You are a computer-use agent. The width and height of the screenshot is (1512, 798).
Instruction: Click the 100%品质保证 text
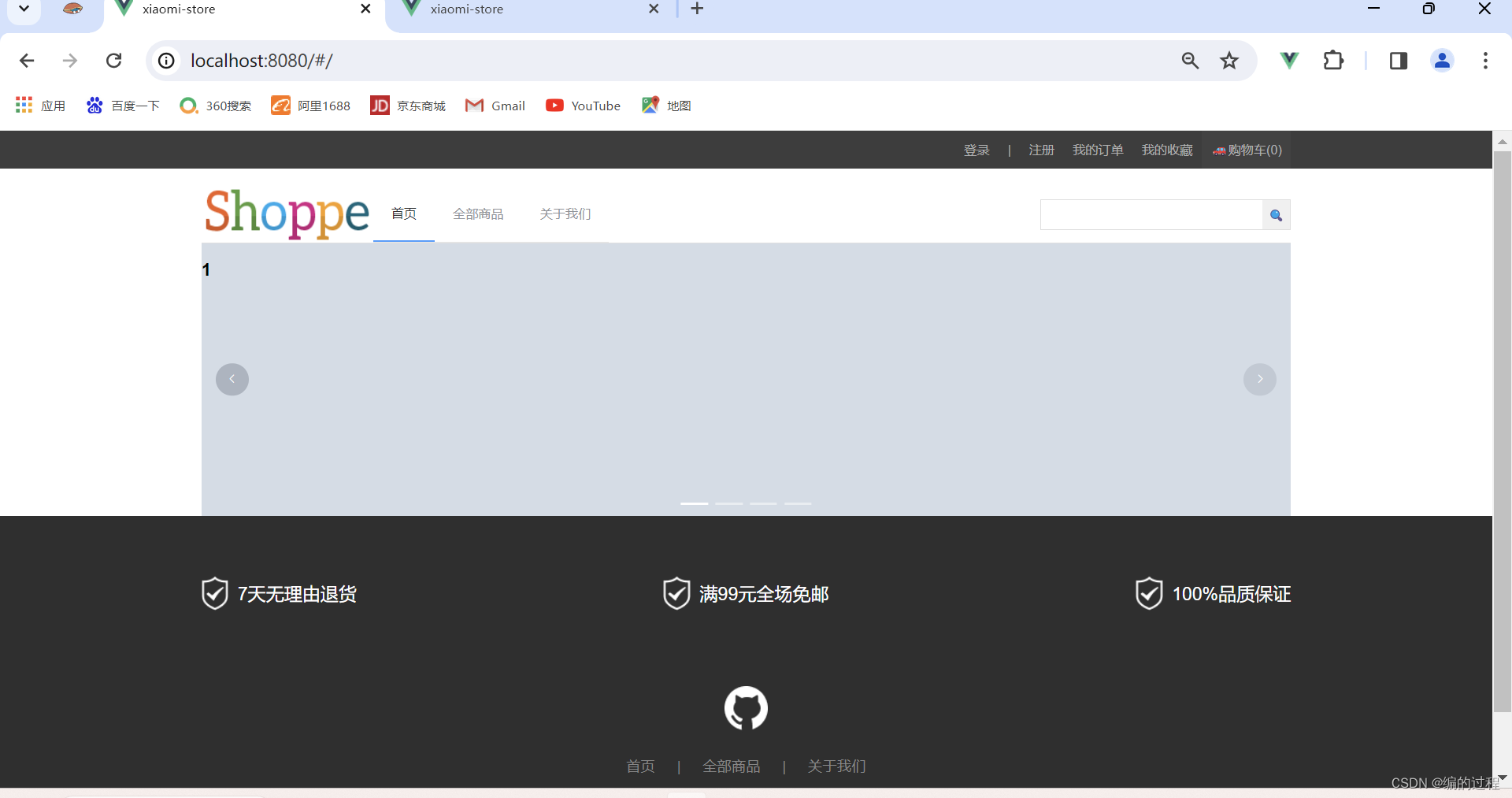point(1232,594)
